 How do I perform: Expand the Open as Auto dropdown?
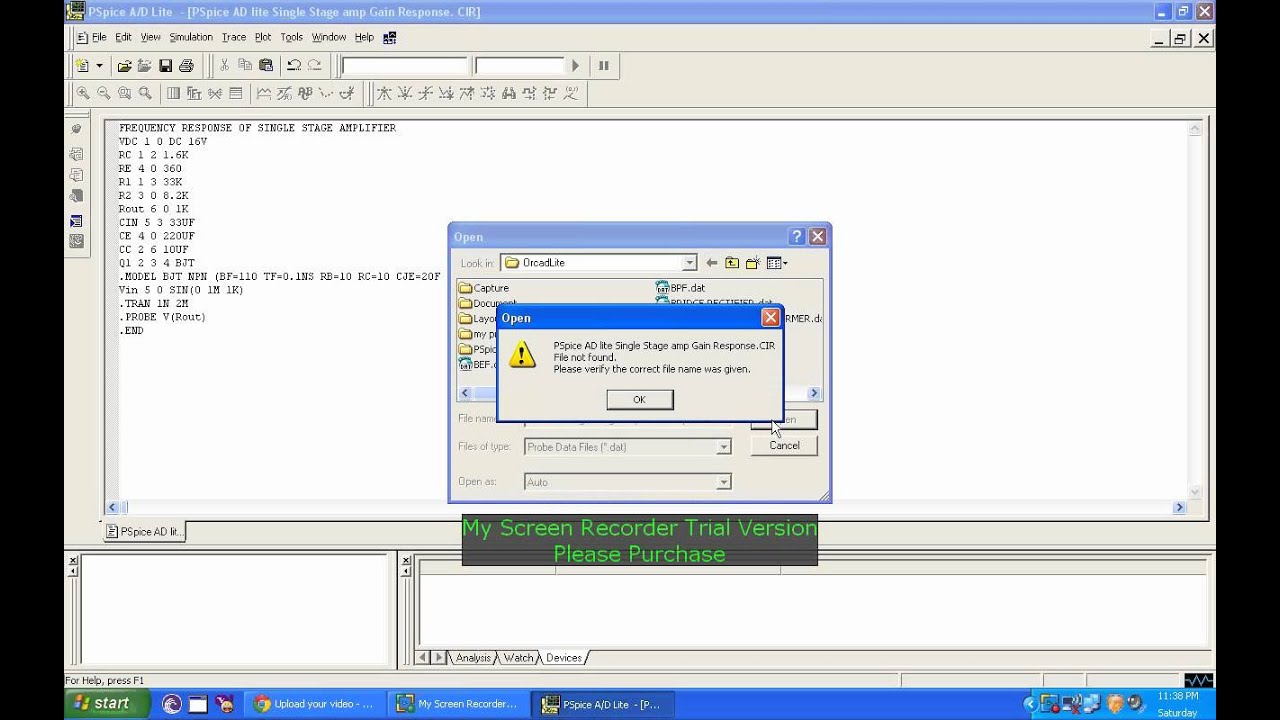[723, 482]
